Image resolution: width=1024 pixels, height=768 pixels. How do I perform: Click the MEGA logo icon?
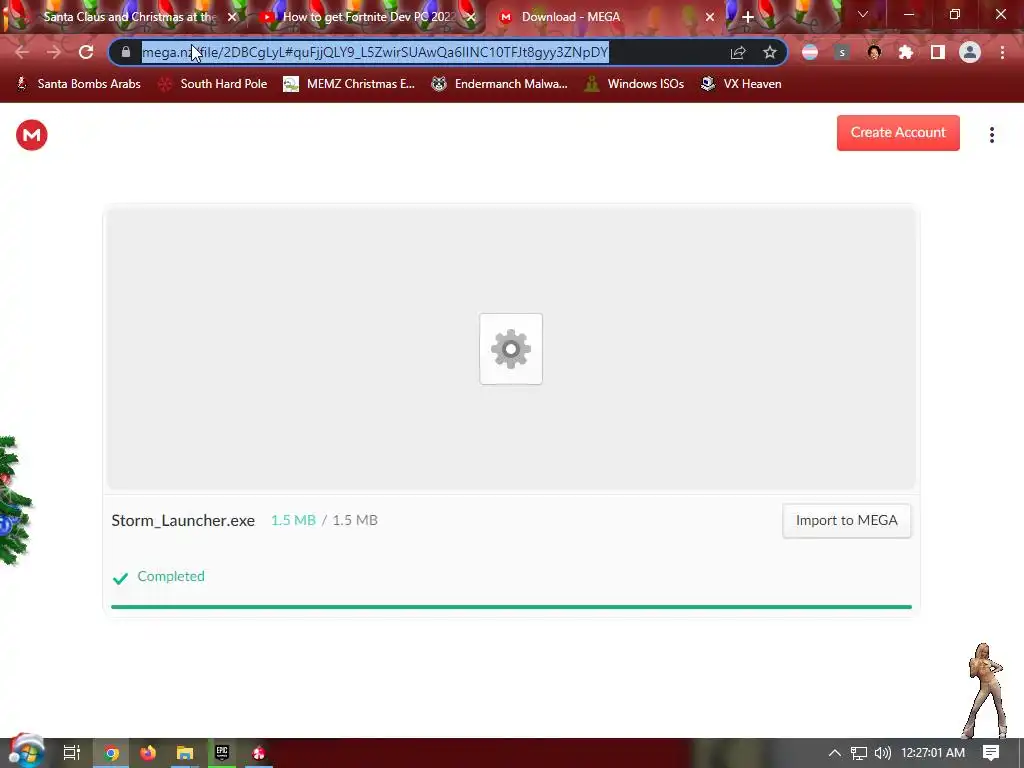click(x=31, y=135)
